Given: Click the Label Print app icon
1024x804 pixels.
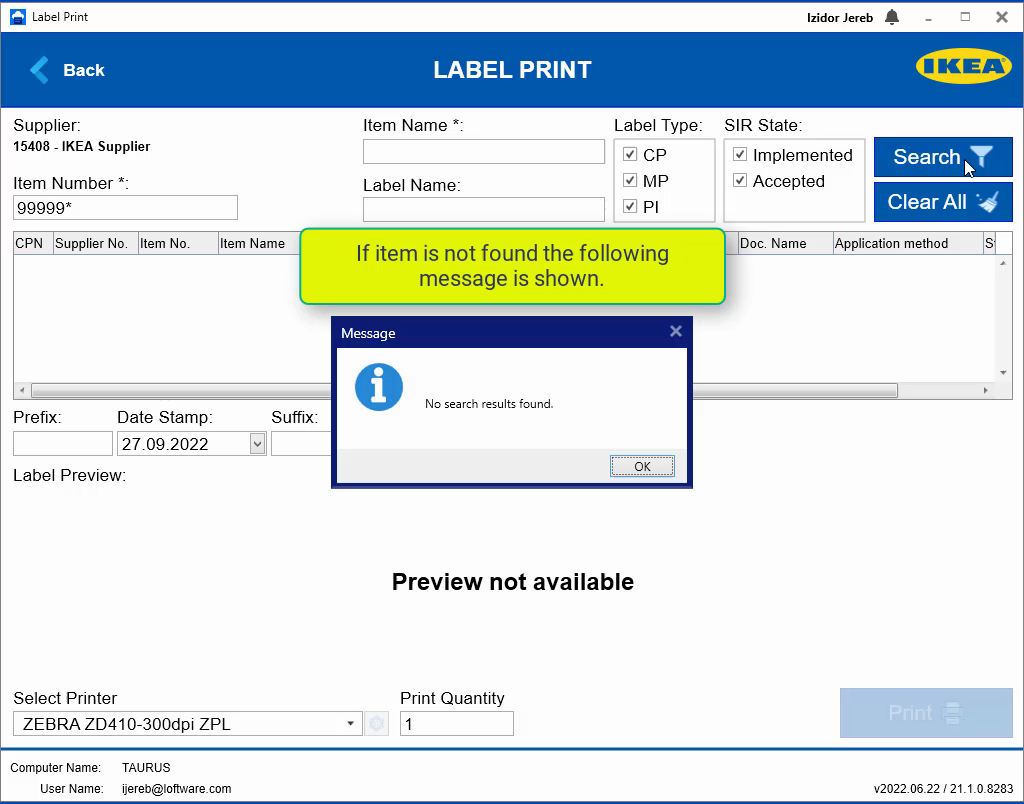Looking at the screenshot, I should (x=18, y=17).
